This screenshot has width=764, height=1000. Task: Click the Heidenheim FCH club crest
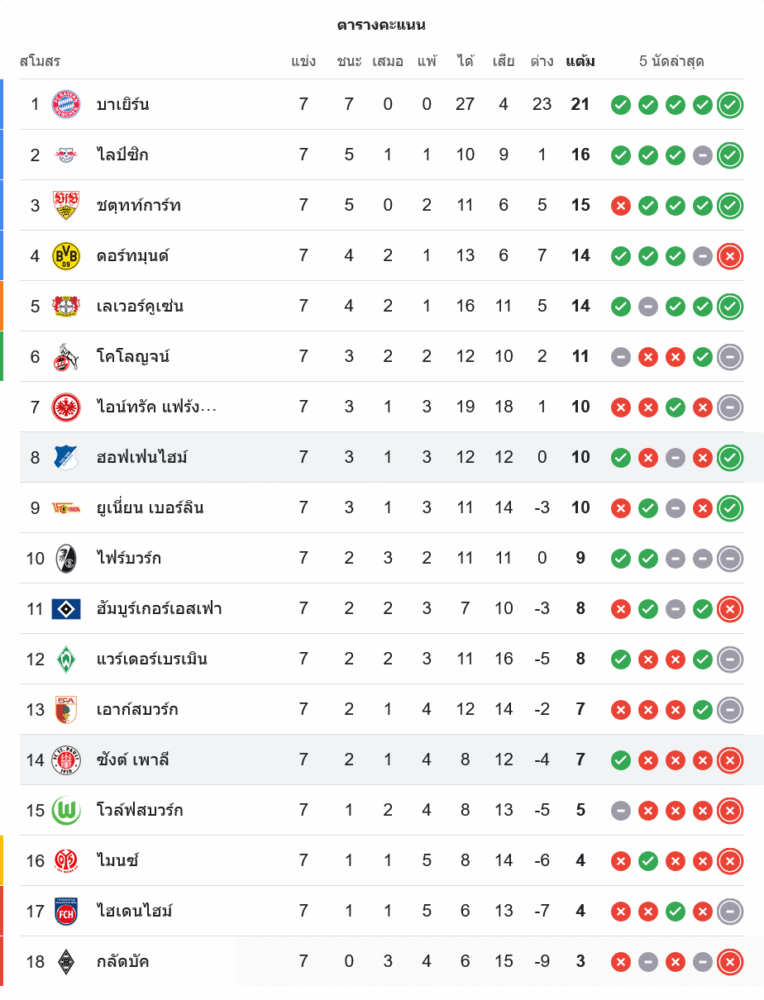[x=66, y=911]
